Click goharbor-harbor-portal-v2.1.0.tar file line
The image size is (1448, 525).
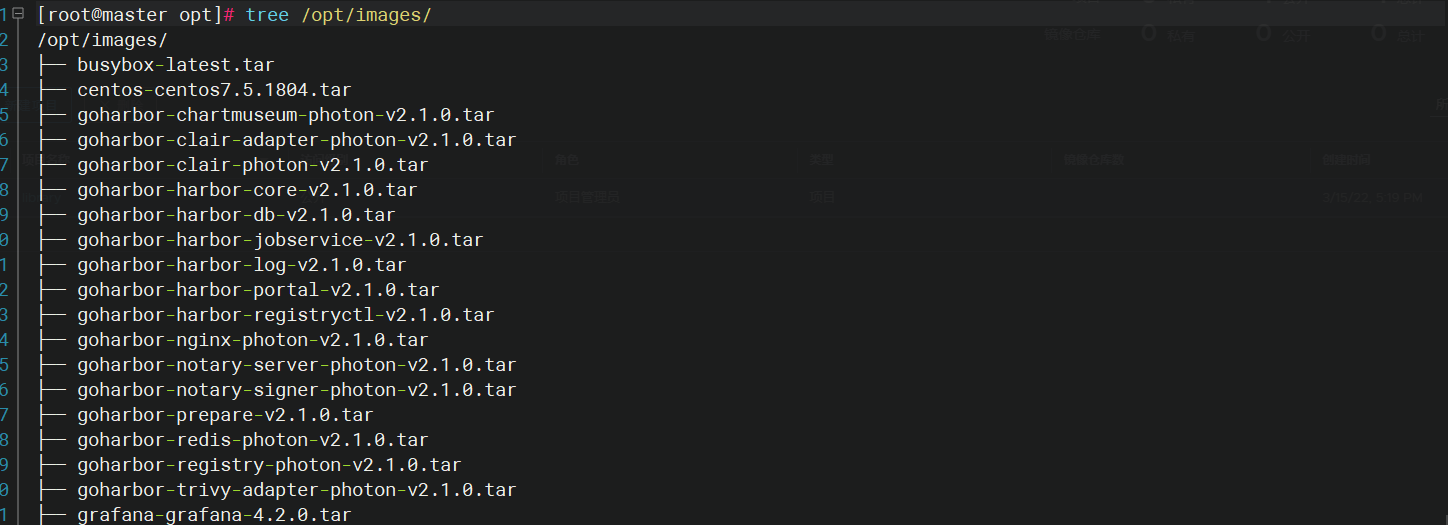tap(258, 290)
